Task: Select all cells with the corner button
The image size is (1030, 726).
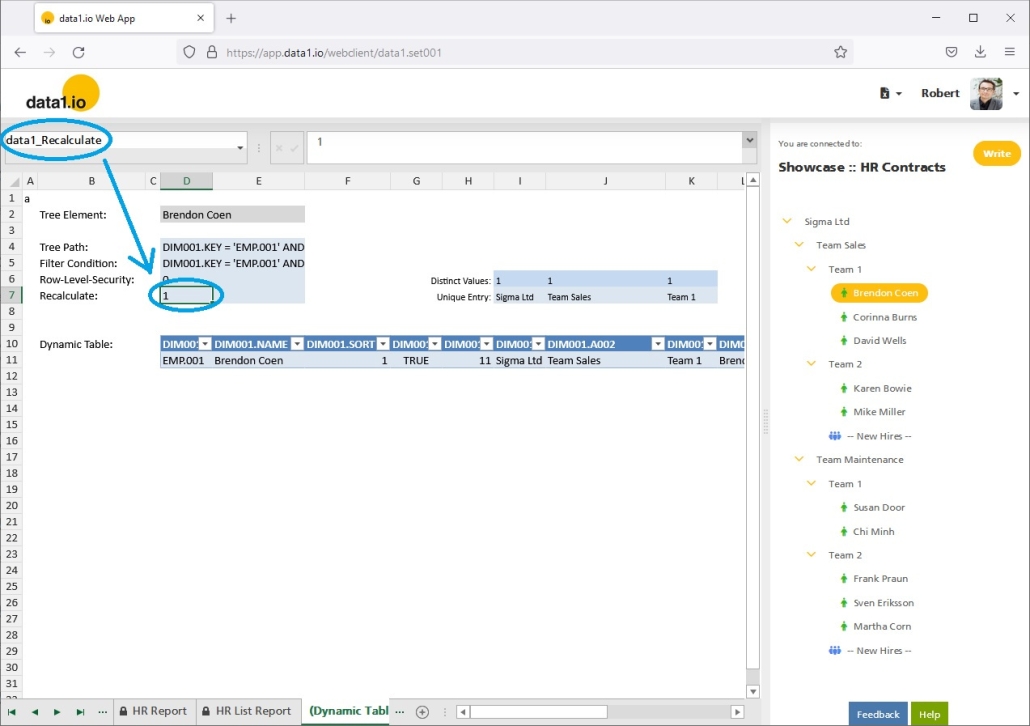Action: (14, 181)
